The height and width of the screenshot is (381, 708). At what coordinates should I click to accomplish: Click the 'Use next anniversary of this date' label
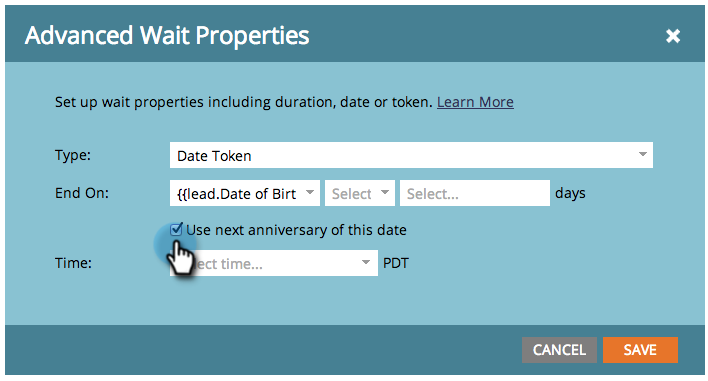point(296,230)
